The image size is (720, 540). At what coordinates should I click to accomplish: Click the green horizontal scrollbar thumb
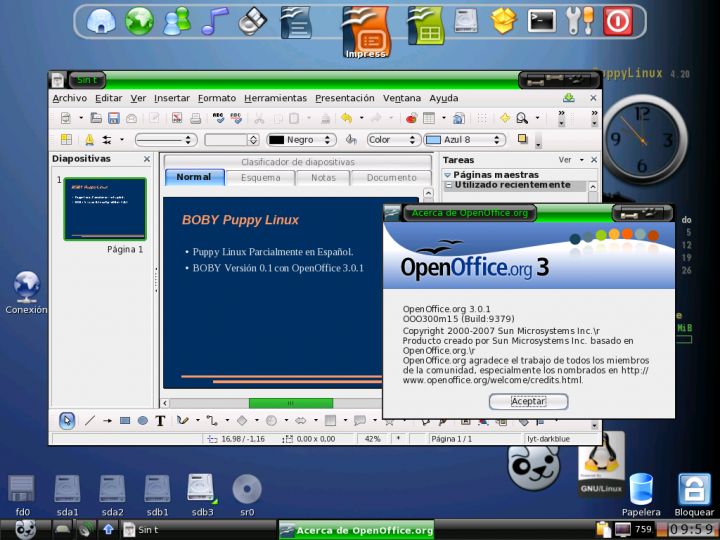pyautogui.click(x=291, y=403)
